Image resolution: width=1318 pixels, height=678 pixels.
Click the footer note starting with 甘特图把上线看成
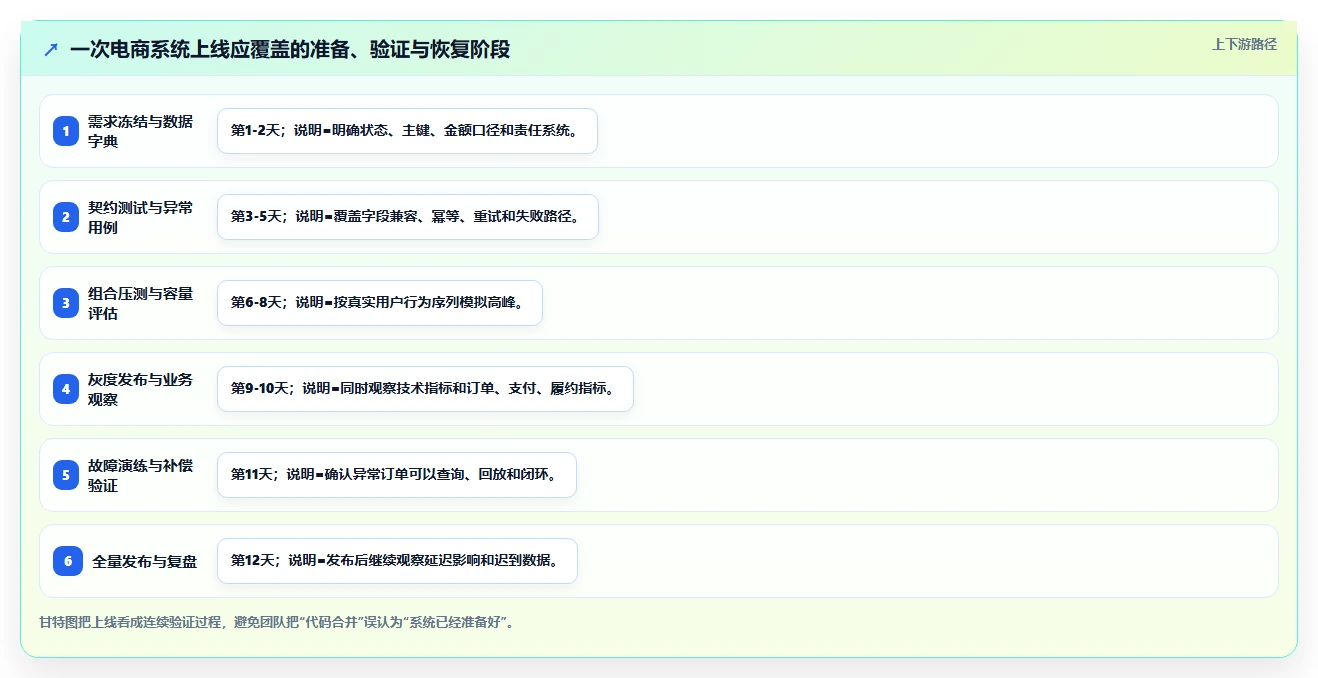click(x=278, y=622)
